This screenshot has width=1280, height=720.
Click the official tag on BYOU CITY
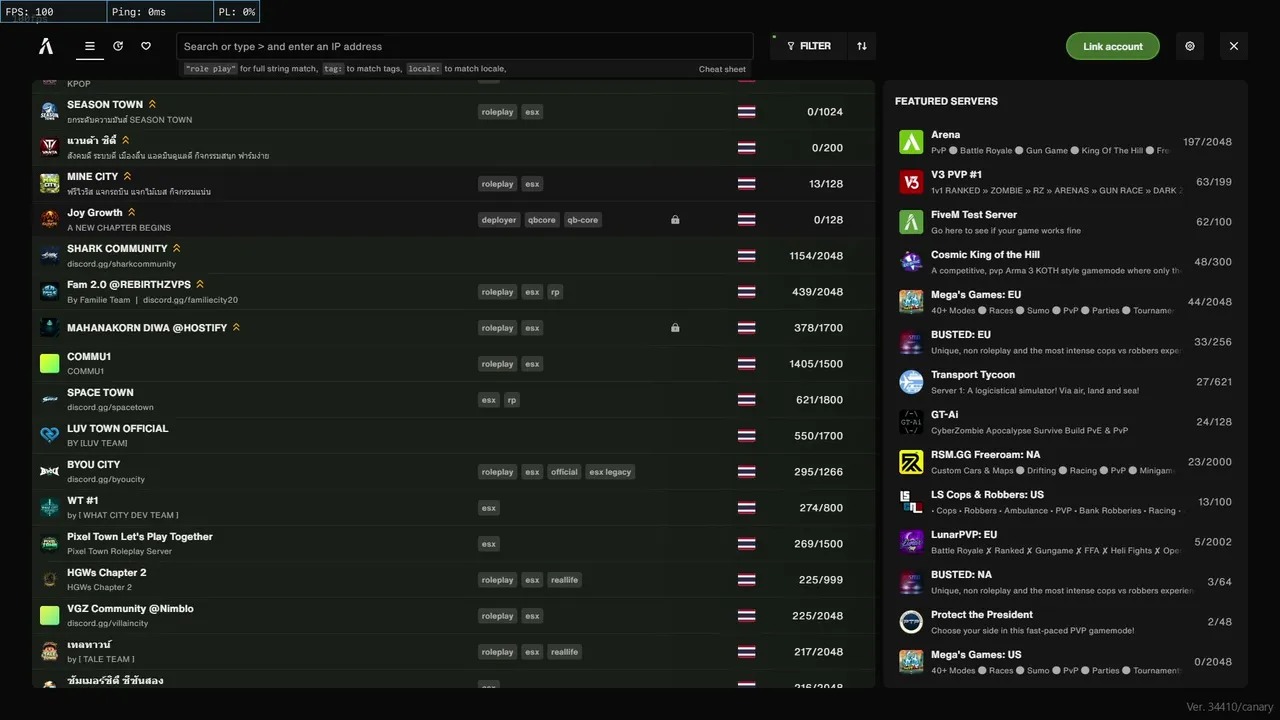click(564, 472)
